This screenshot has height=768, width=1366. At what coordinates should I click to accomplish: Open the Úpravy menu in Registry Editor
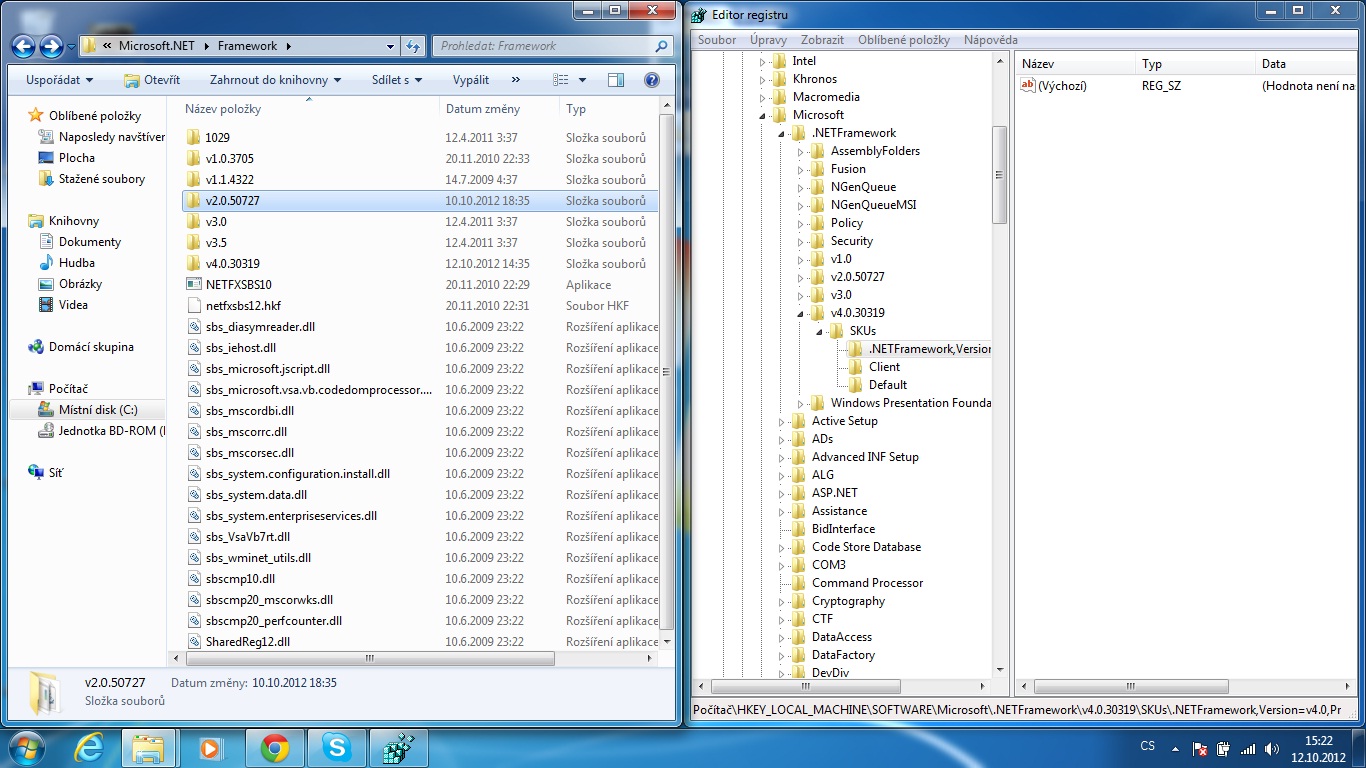tap(768, 40)
